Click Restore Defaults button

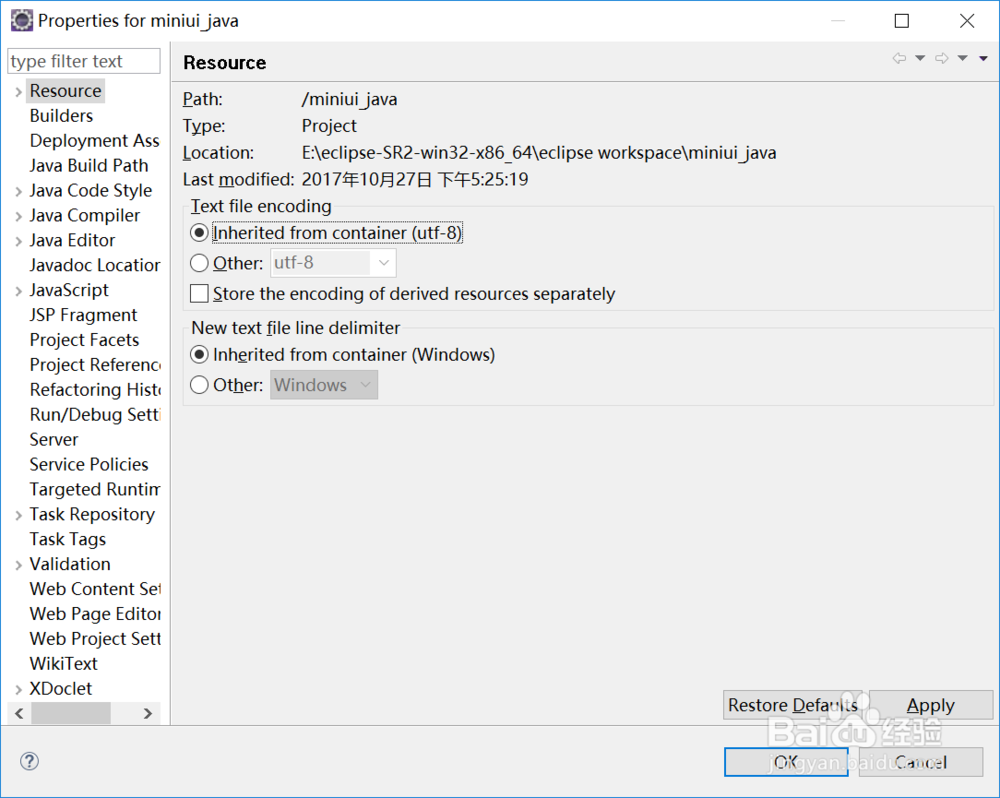(x=793, y=705)
